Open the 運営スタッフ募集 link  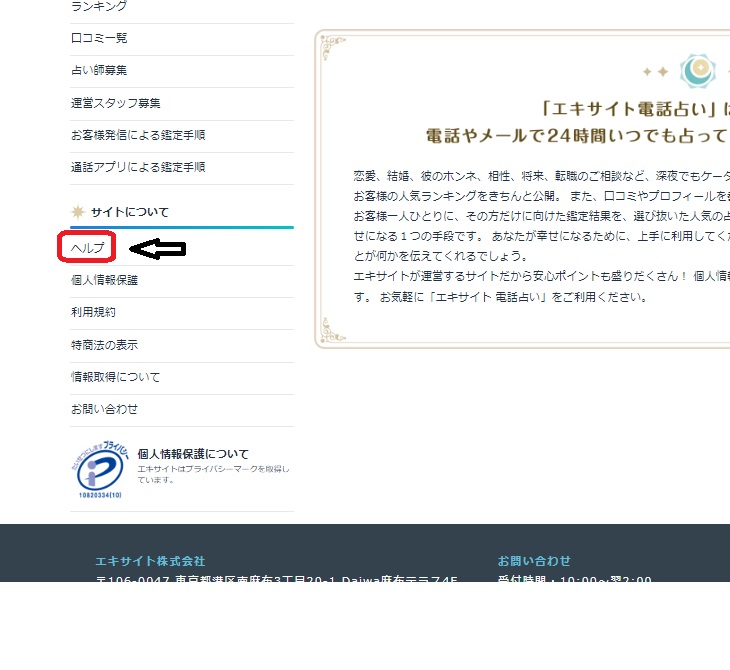point(116,103)
